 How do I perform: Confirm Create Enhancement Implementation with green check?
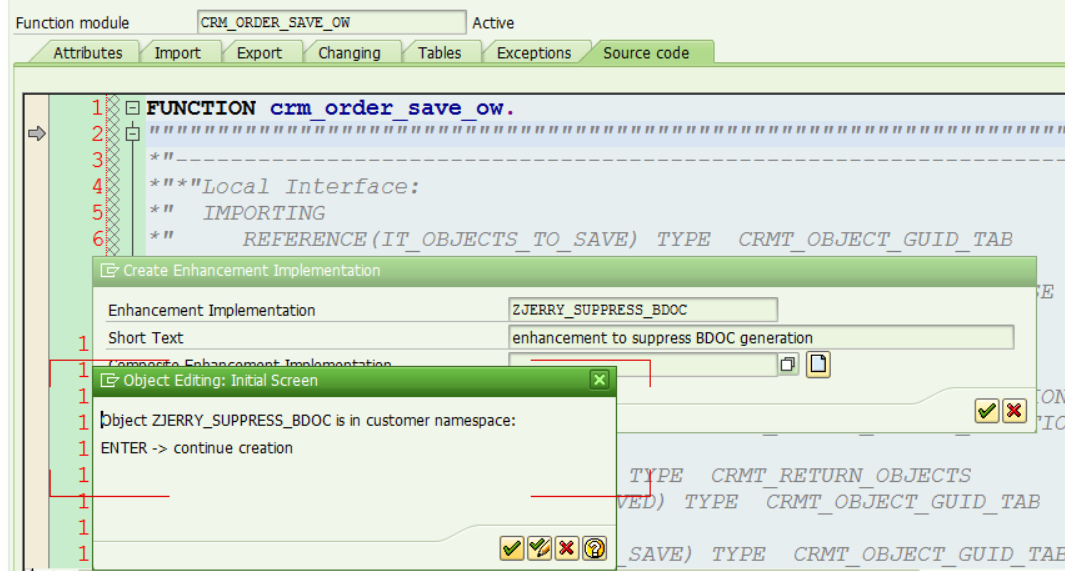point(986,411)
